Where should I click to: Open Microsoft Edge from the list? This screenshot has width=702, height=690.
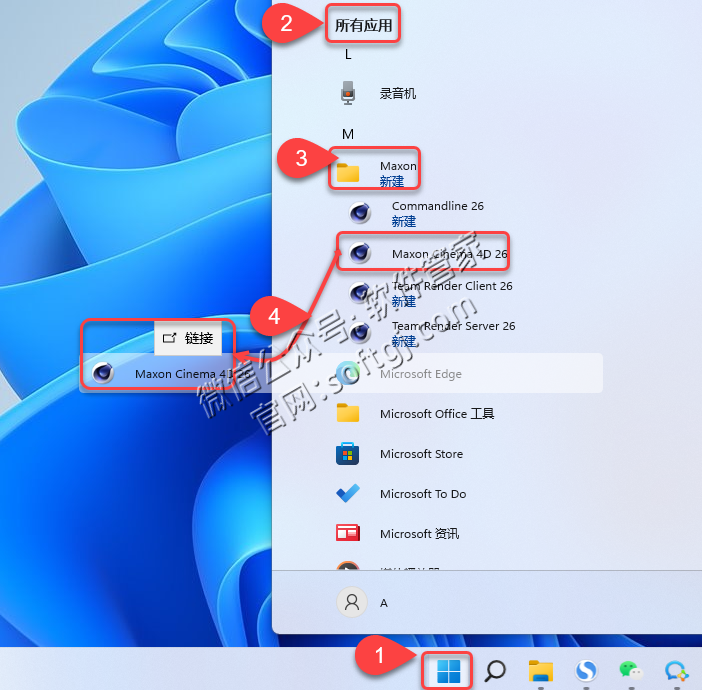coord(420,374)
